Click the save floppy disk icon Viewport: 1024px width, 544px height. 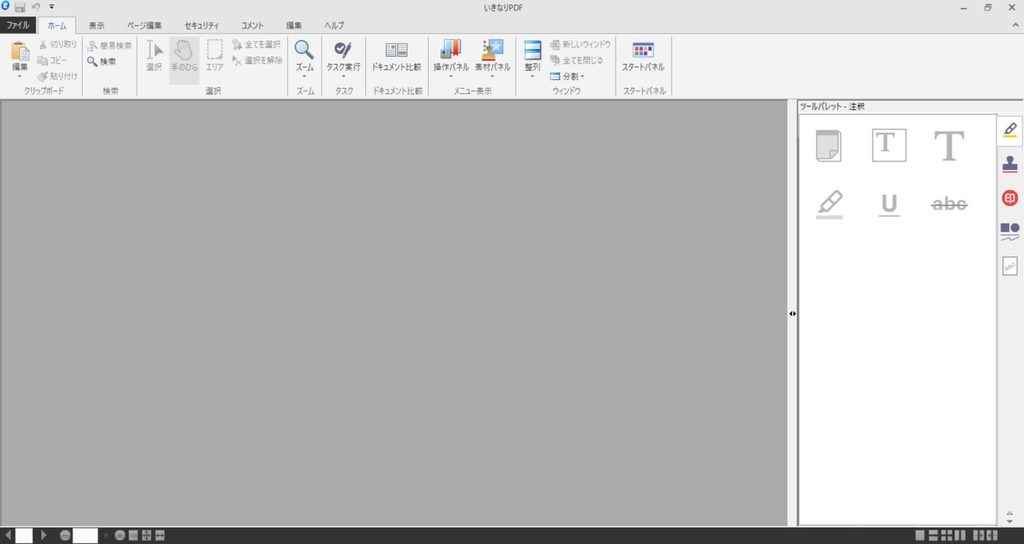(x=20, y=7)
